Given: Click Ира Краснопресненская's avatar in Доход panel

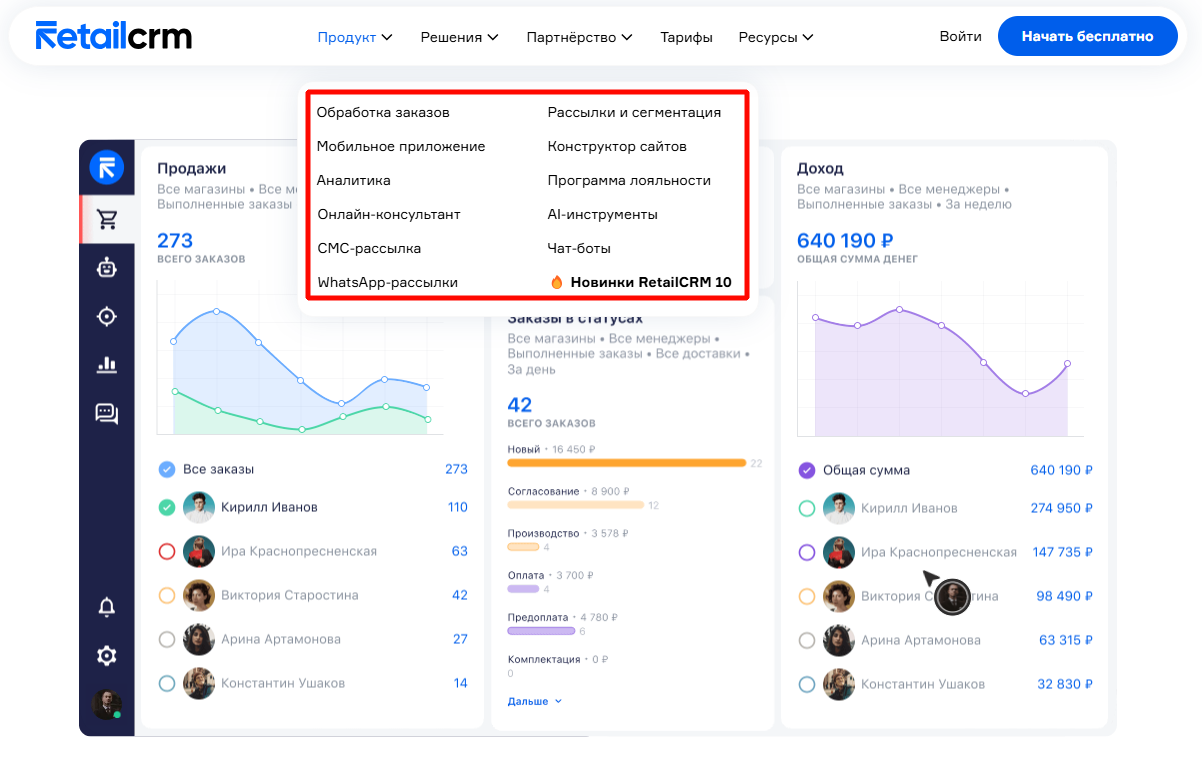Looking at the screenshot, I should (839, 552).
